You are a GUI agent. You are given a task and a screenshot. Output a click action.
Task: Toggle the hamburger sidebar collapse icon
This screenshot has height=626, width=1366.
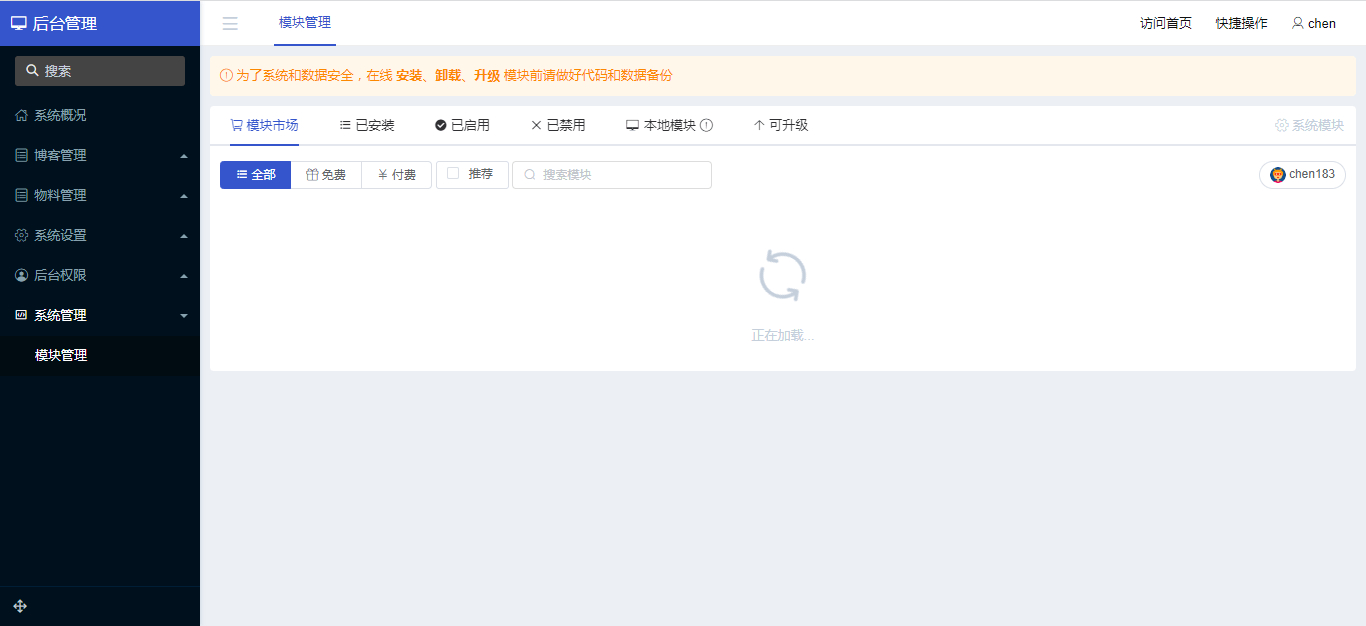(230, 24)
